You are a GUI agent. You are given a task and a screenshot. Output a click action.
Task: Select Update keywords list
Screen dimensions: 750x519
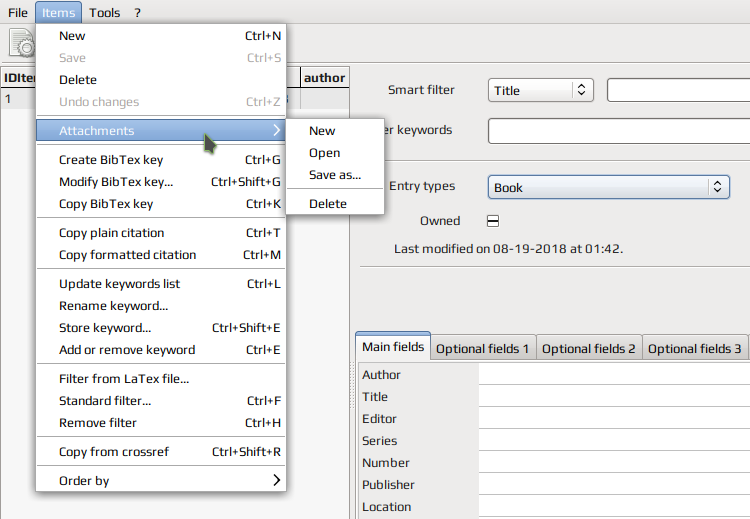(x=161, y=284)
